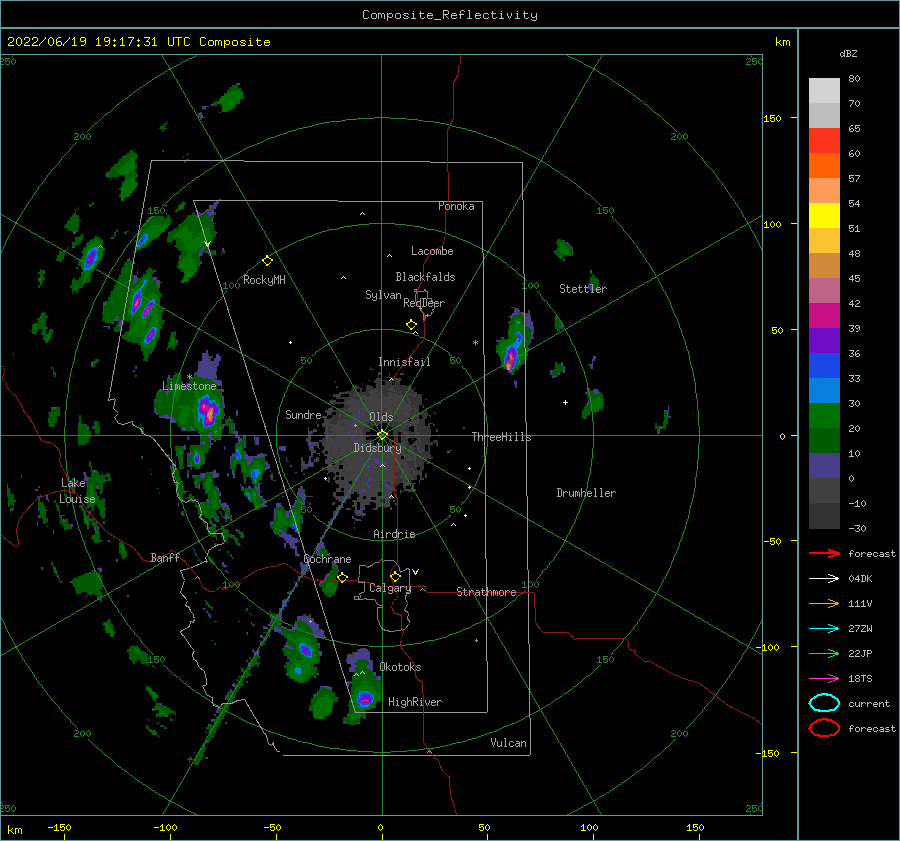Screen dimensions: 900x841
Task: Select the dark orange swatch by 60 dBZ
Action: (824, 165)
